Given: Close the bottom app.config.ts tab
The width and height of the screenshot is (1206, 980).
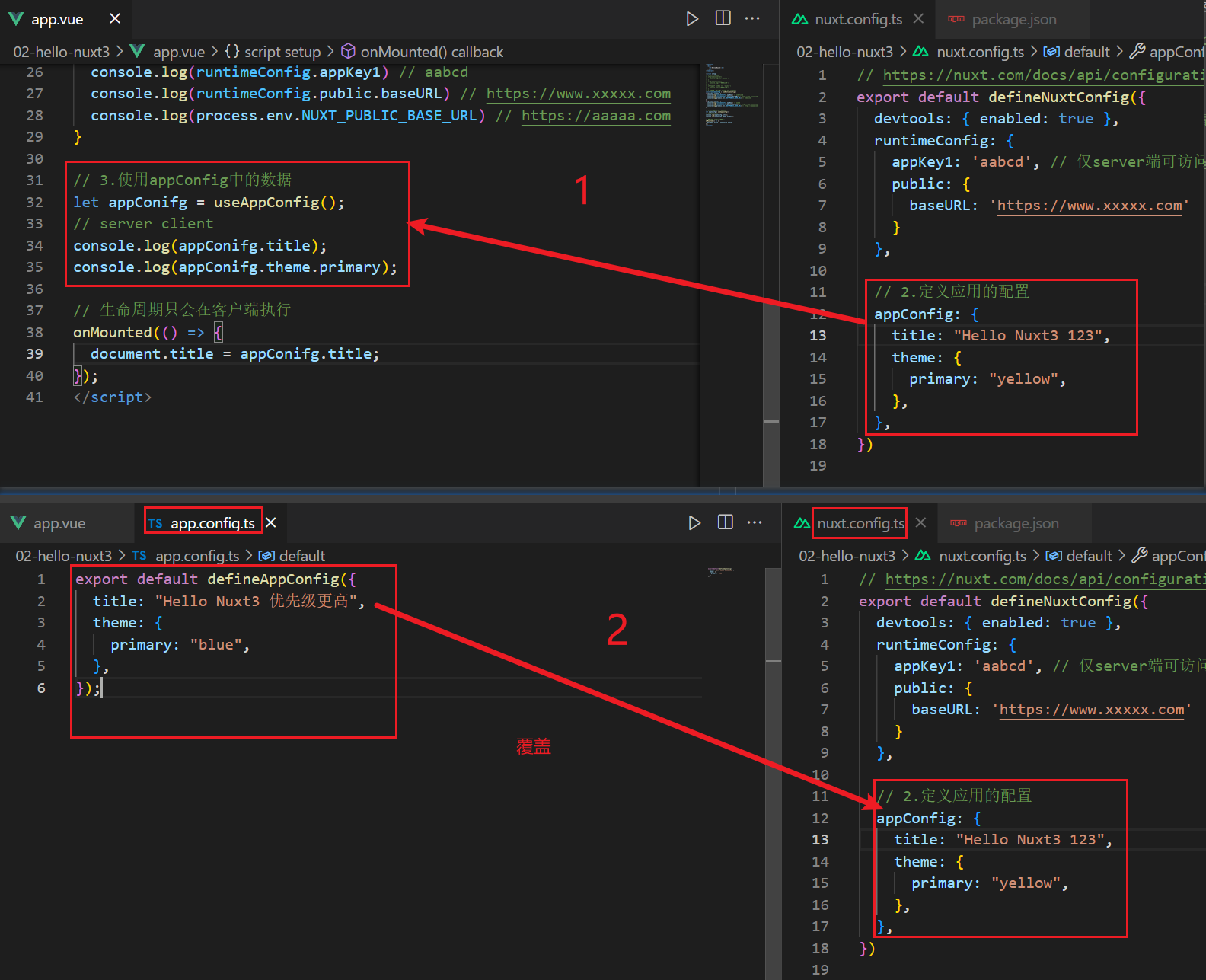Looking at the screenshot, I should [271, 523].
